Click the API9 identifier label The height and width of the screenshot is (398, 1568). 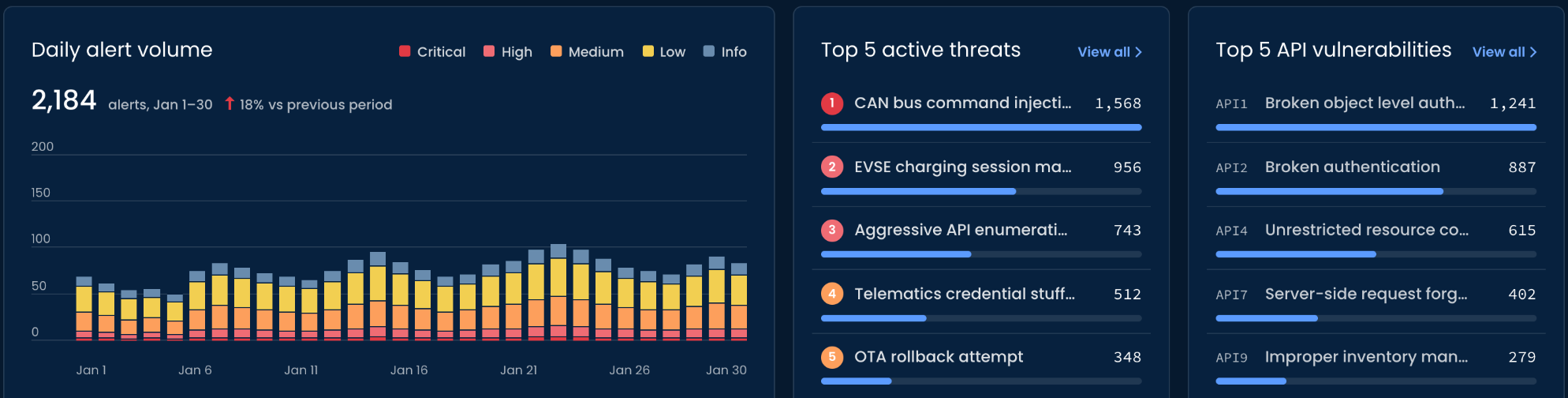(1231, 358)
